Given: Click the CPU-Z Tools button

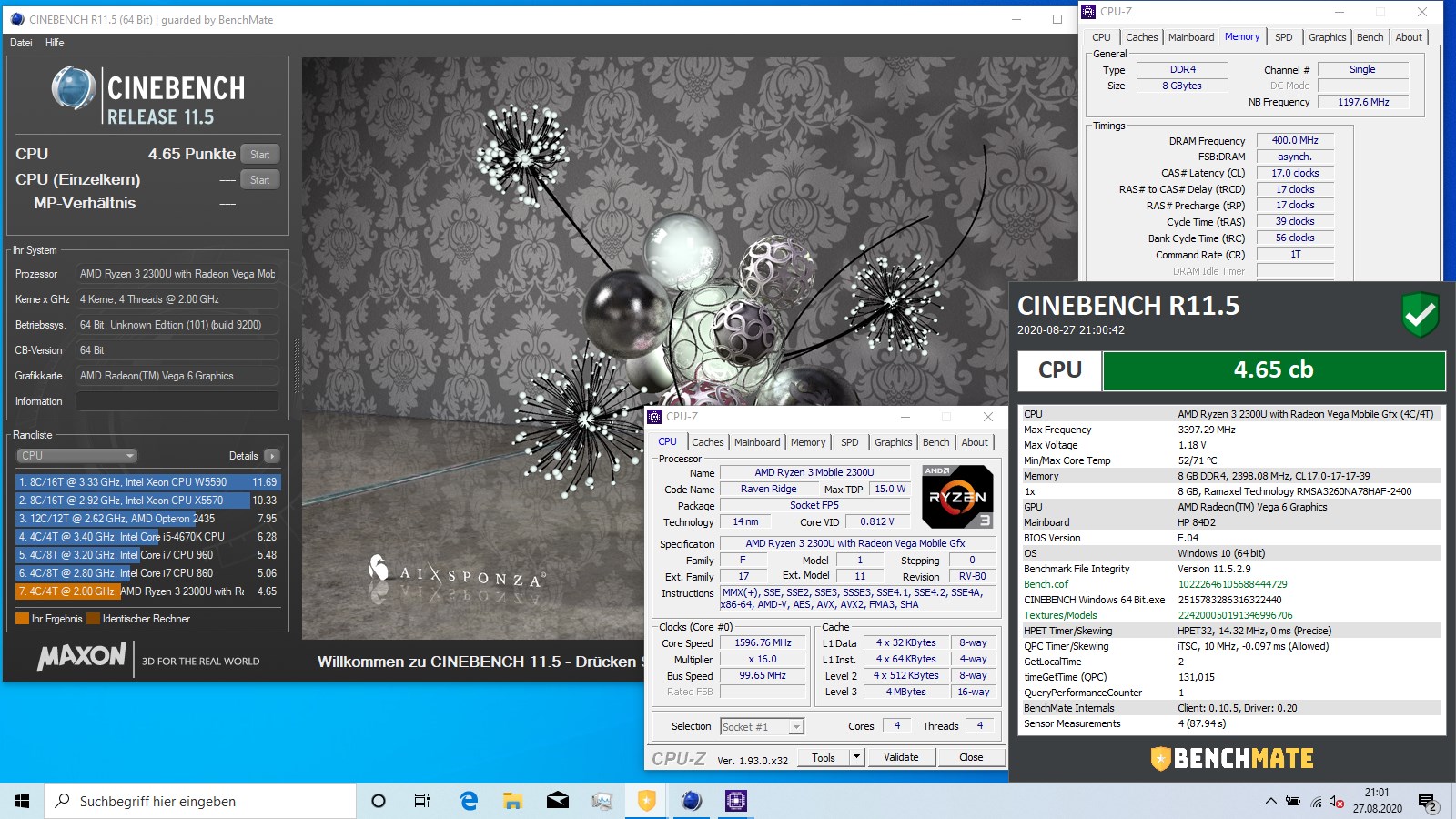Looking at the screenshot, I should pyautogui.click(x=824, y=757).
